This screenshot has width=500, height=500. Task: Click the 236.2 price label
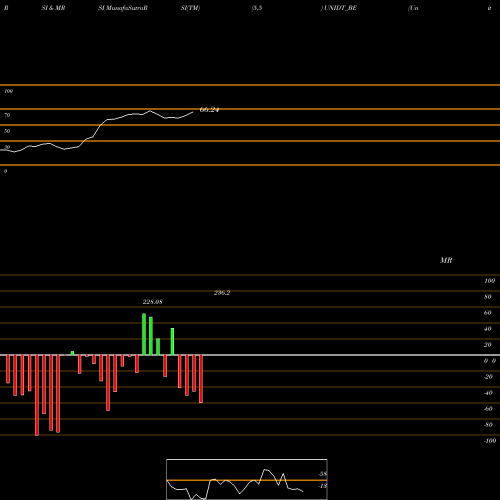coord(222,293)
